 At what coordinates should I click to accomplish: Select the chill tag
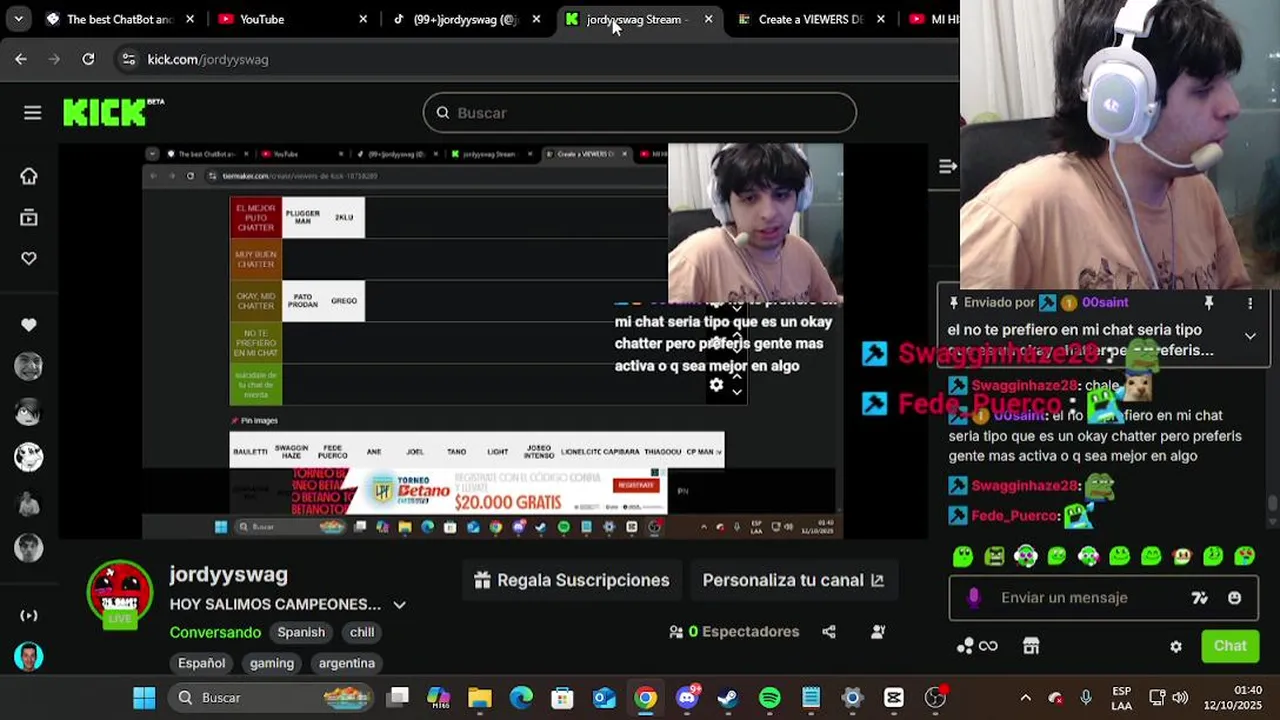[x=362, y=632]
